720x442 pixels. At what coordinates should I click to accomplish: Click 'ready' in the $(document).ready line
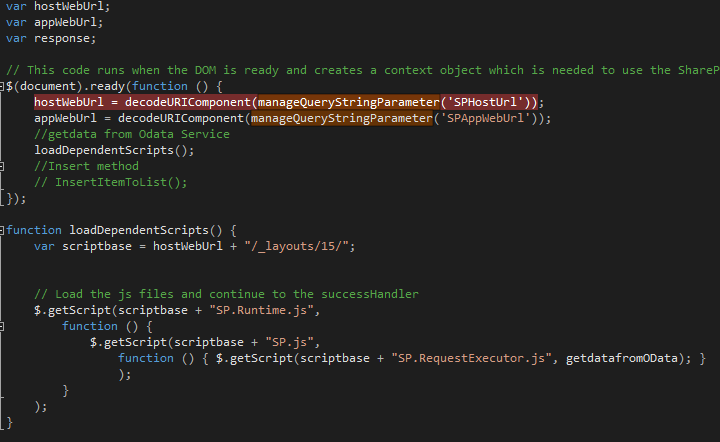107,86
